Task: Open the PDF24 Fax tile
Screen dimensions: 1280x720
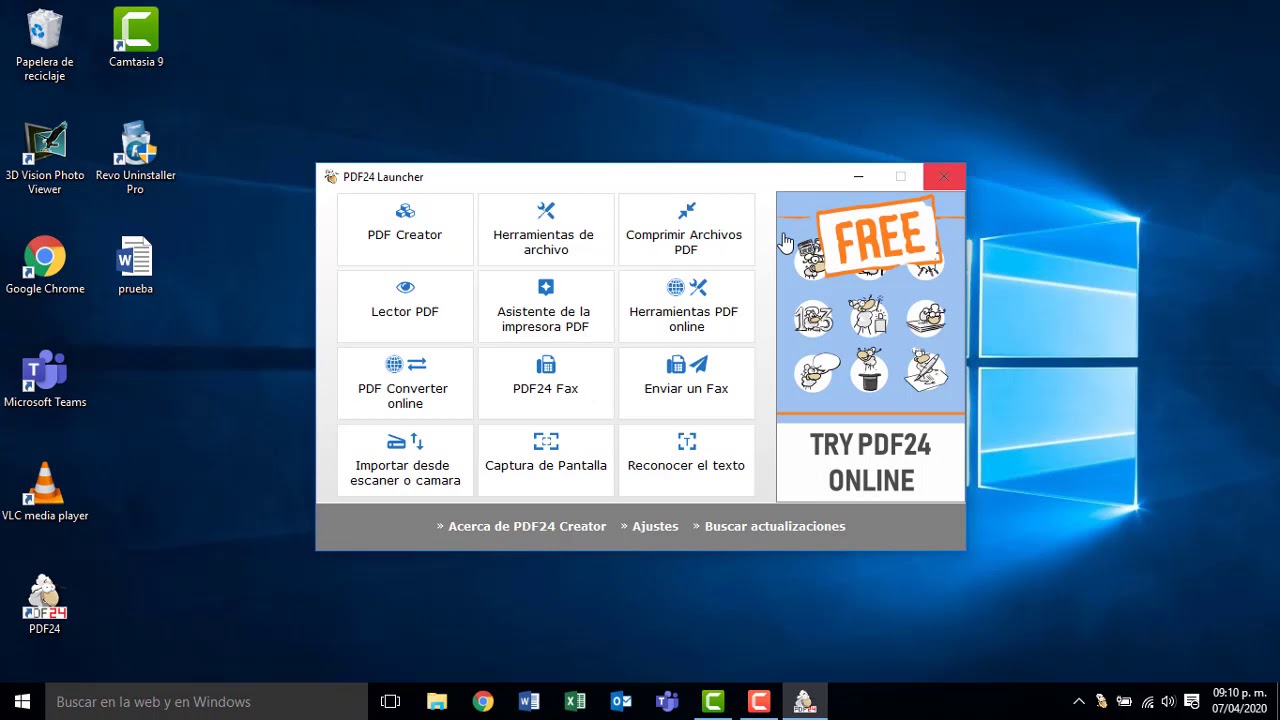Action: (x=546, y=383)
